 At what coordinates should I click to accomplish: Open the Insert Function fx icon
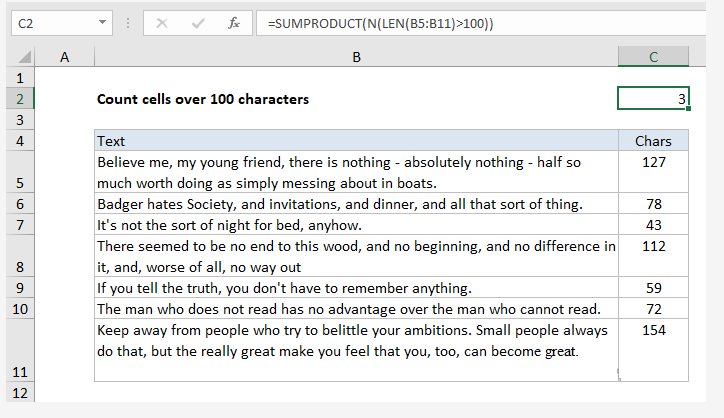pos(234,23)
